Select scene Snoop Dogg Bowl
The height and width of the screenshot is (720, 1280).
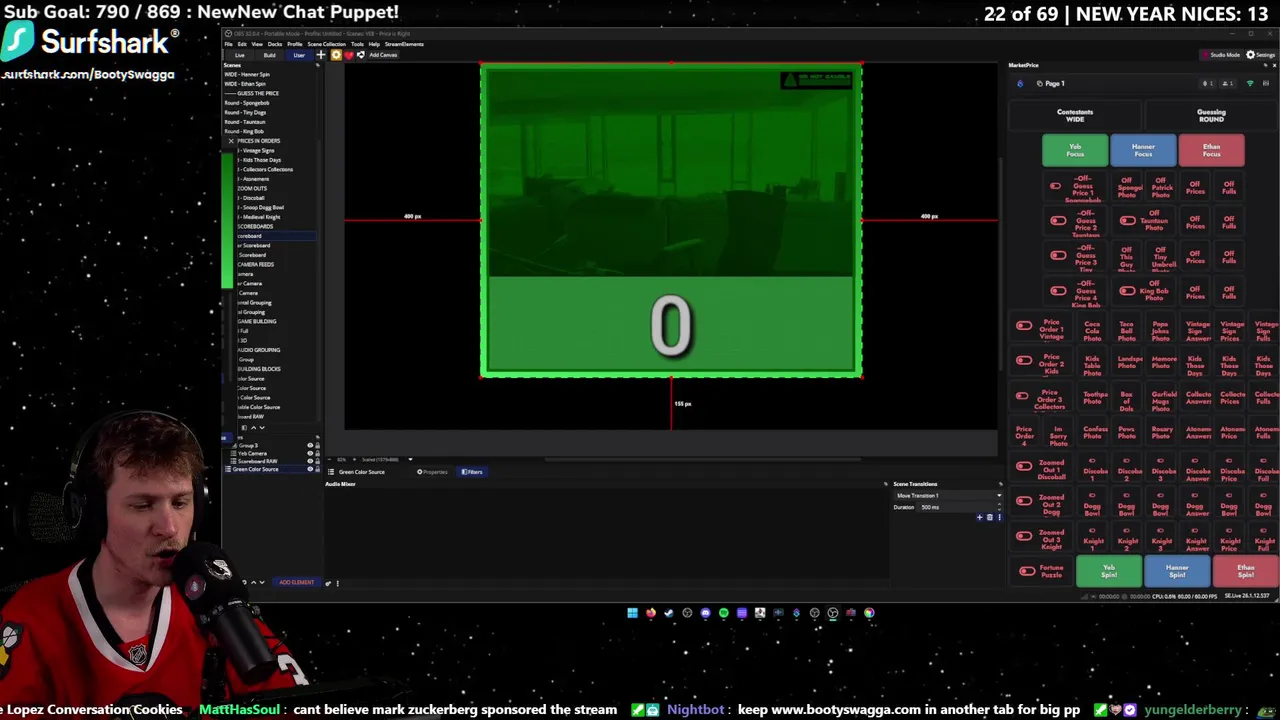click(x=263, y=207)
